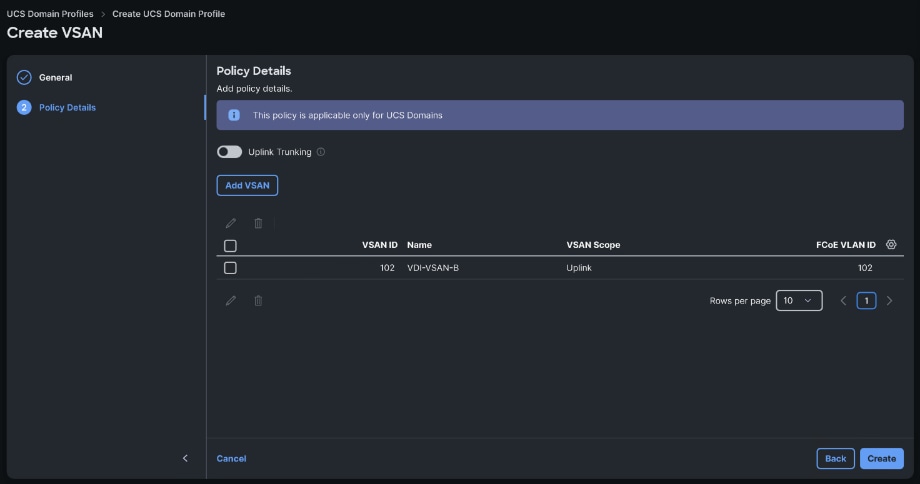Click the VSAN ID 102 cell
The image size is (920, 484).
click(387, 268)
